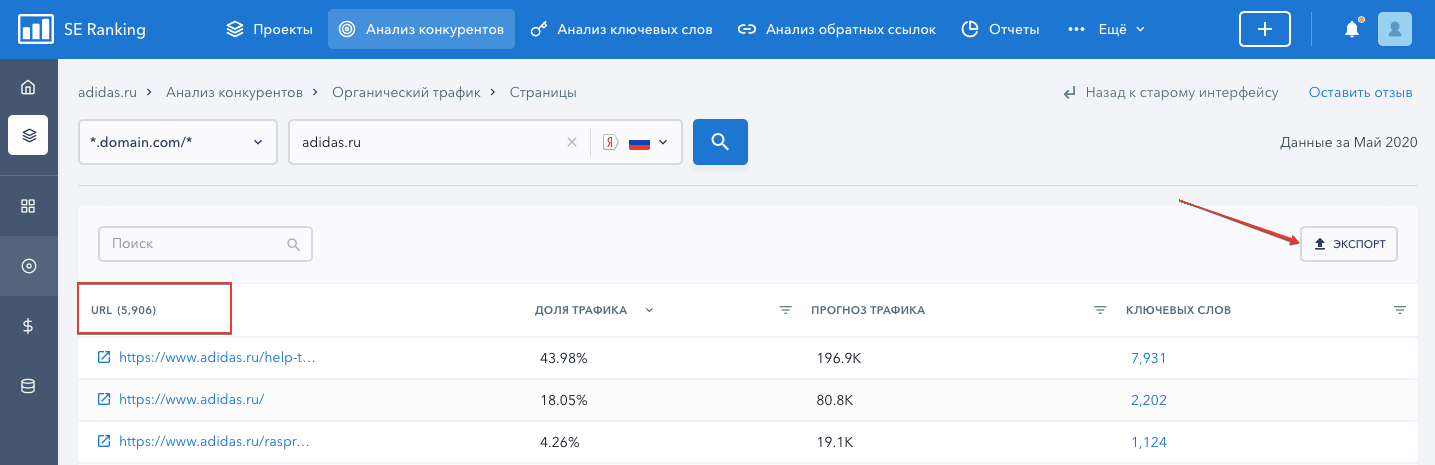The image size is (1435, 465).
Task: Sort by ДОЛЯ ТРАФИКА column
Action: 594,310
